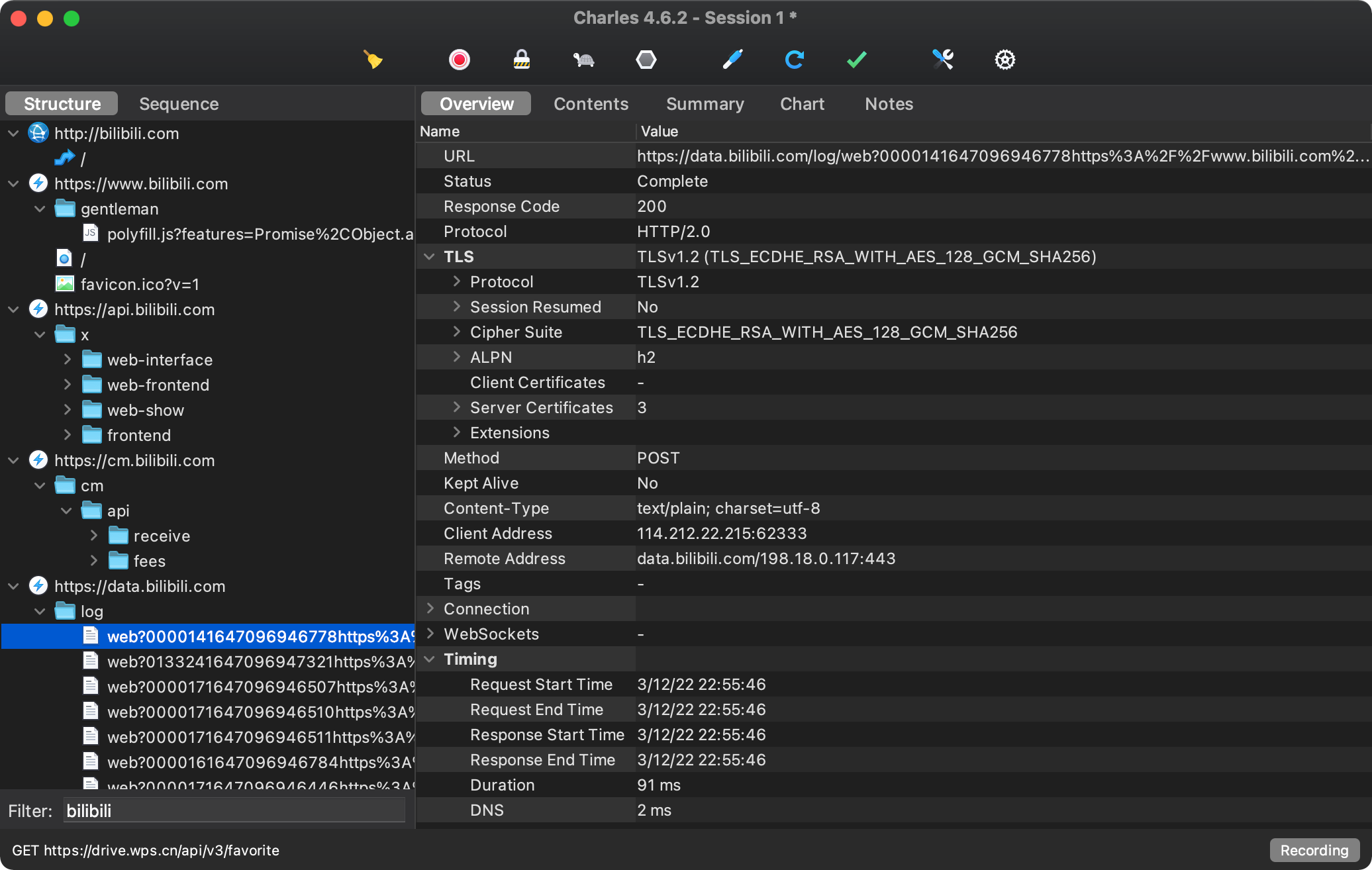Toggle the red Record button

pyautogui.click(x=459, y=60)
